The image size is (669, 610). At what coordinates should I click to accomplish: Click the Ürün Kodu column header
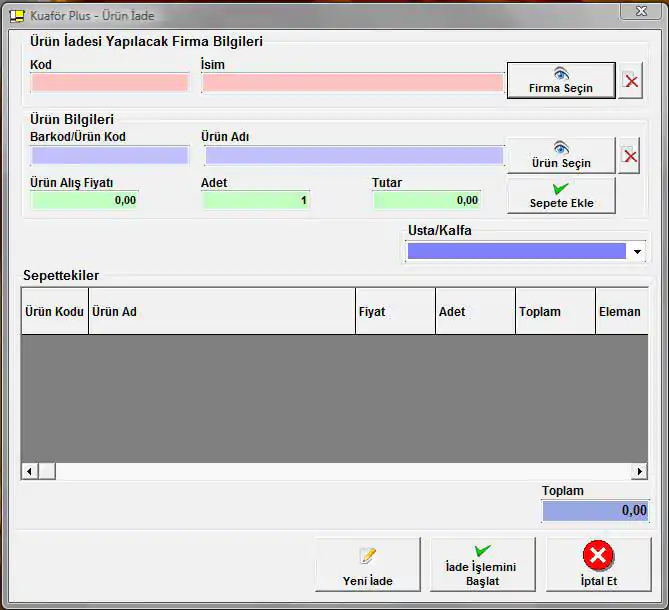pos(54,311)
